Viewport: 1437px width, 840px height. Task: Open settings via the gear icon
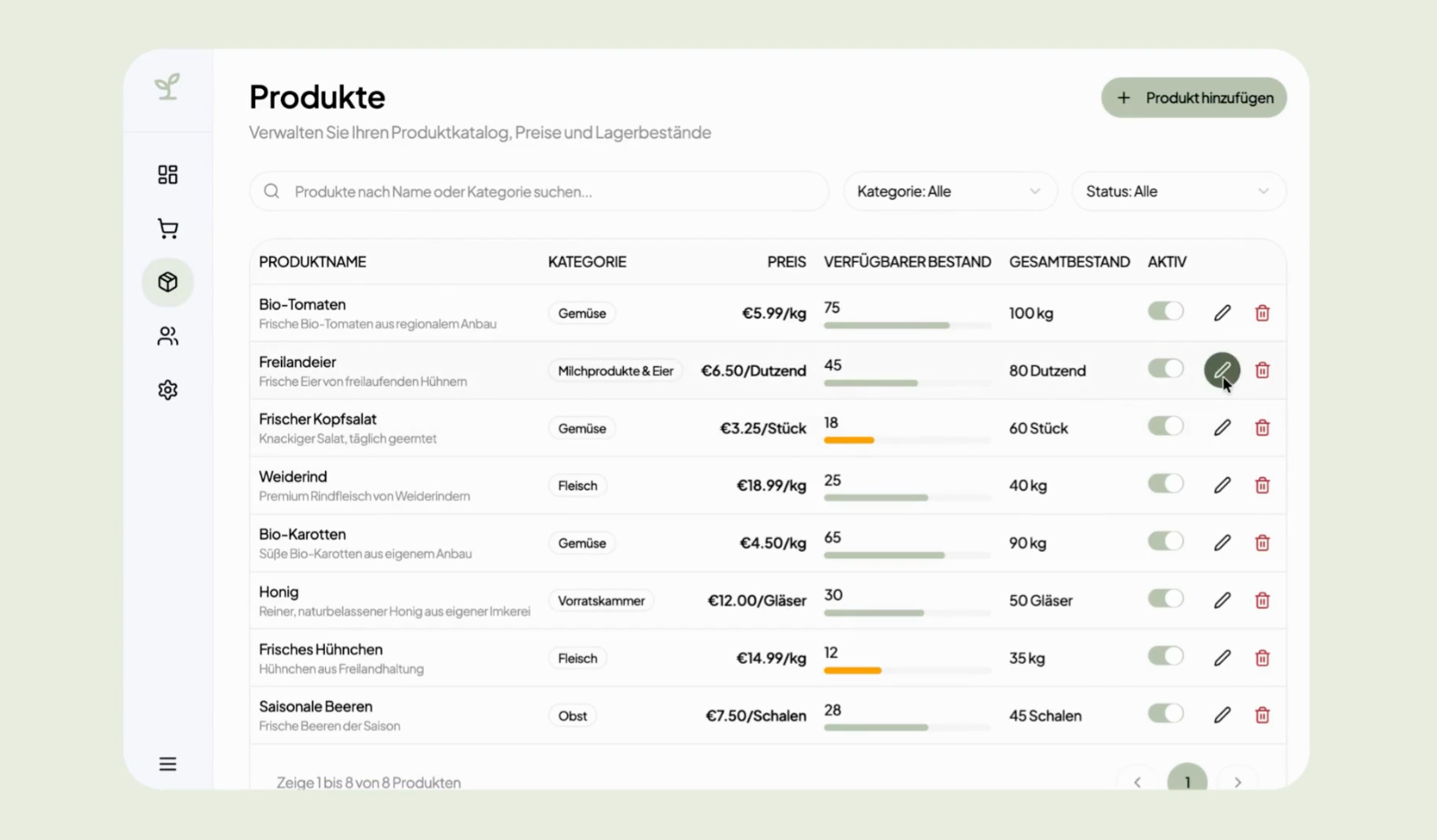coord(167,389)
